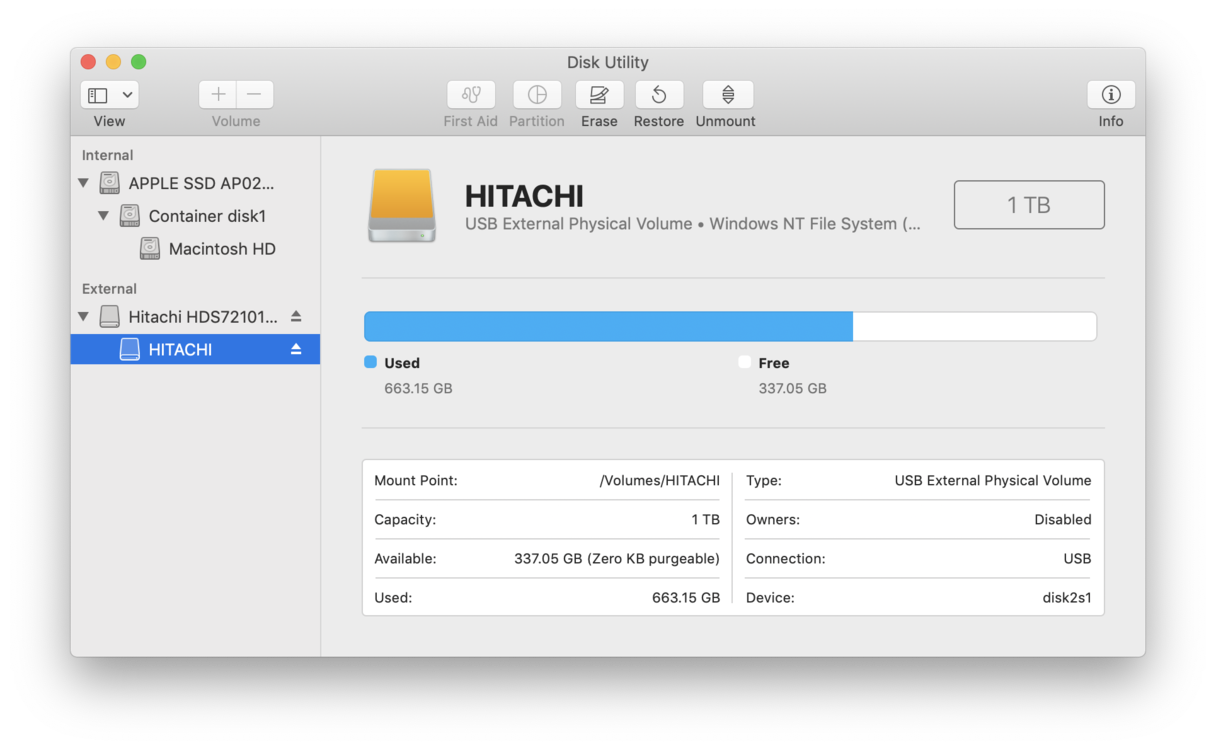Screen dimensions: 1216x750
Task: Click the Owners Disabled value
Action: (1063, 520)
